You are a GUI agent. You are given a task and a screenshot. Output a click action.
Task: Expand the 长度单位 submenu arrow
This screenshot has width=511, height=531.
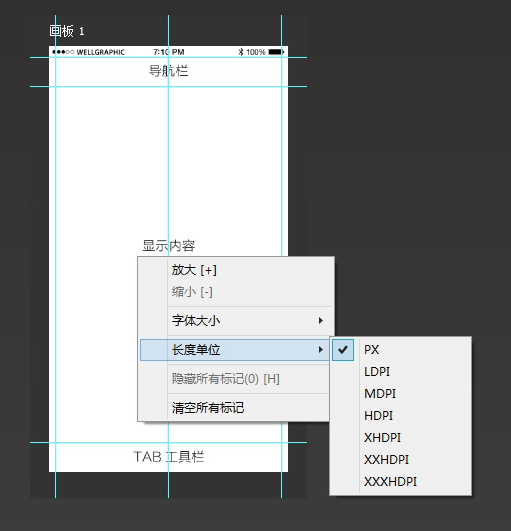click(321, 349)
